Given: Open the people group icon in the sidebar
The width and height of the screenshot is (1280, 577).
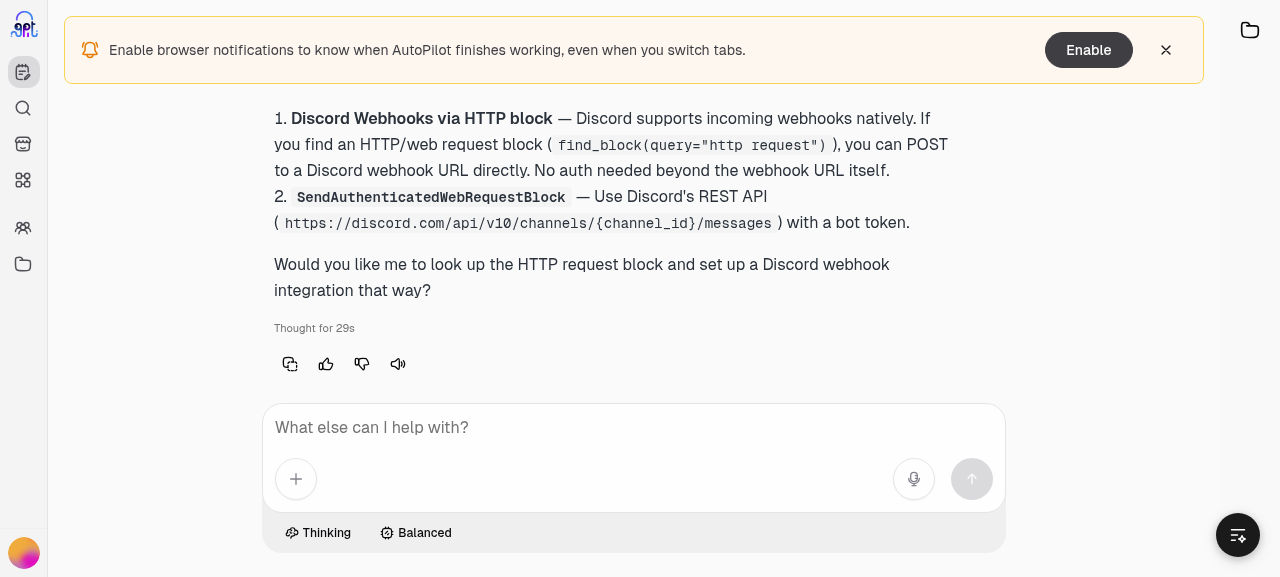Looking at the screenshot, I should [x=23, y=228].
